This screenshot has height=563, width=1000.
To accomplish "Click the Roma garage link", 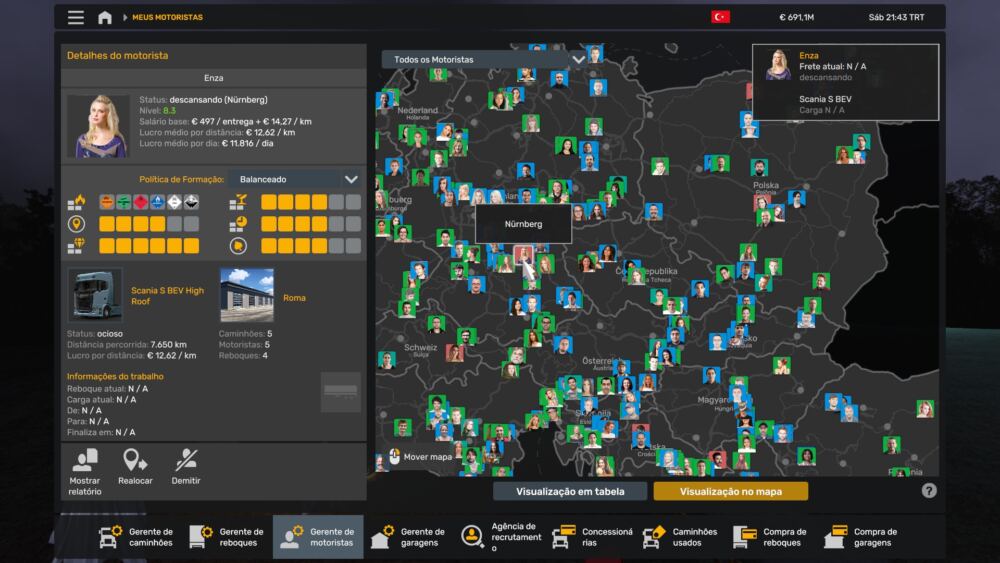I will pos(294,298).
